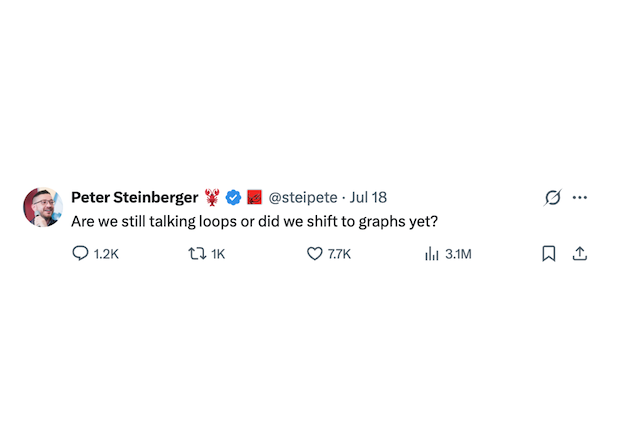Open the @steipete handle link
Screen dimensions: 620x447
click(303, 197)
